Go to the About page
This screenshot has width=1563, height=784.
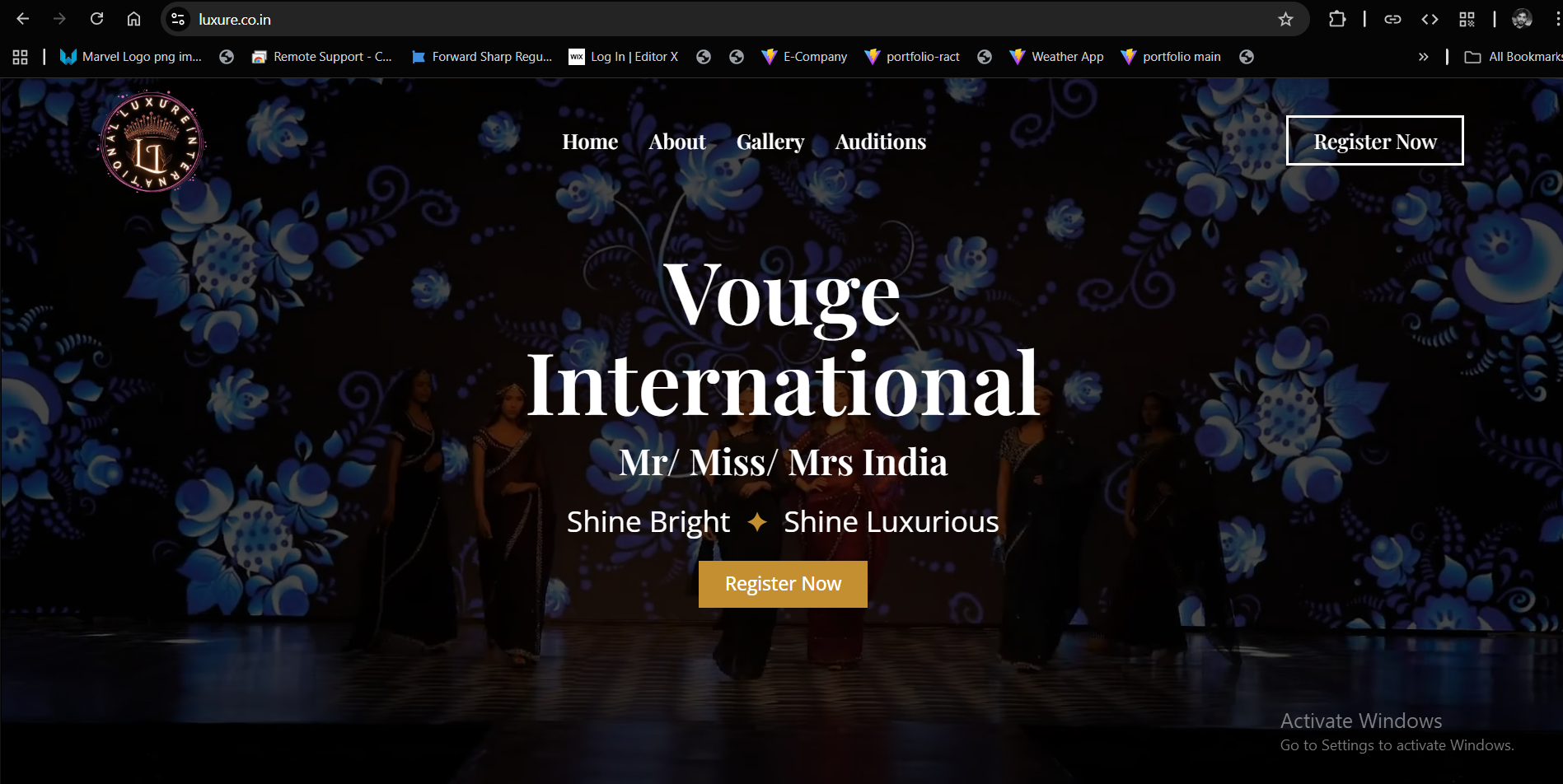tap(677, 142)
